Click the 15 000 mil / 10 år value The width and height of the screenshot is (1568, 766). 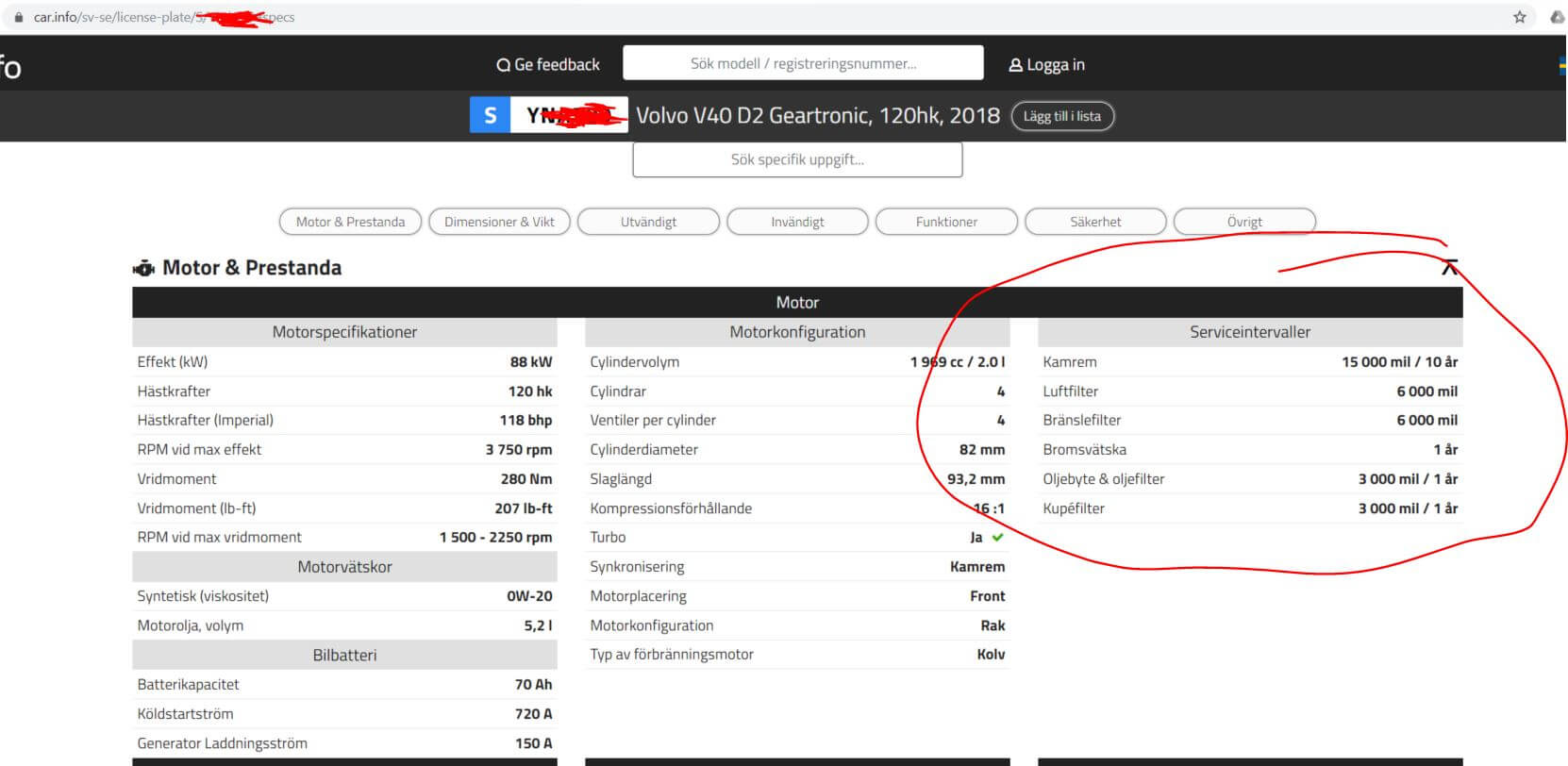click(x=1400, y=362)
